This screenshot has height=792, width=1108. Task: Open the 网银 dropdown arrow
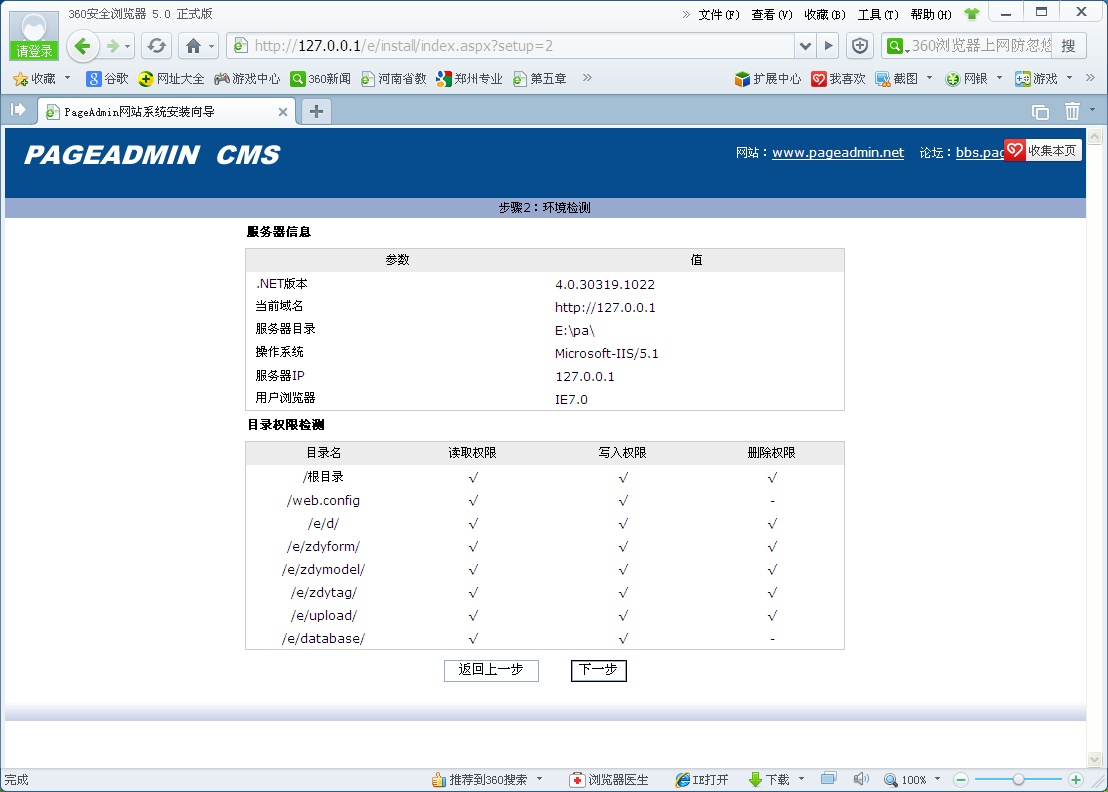(x=999, y=78)
